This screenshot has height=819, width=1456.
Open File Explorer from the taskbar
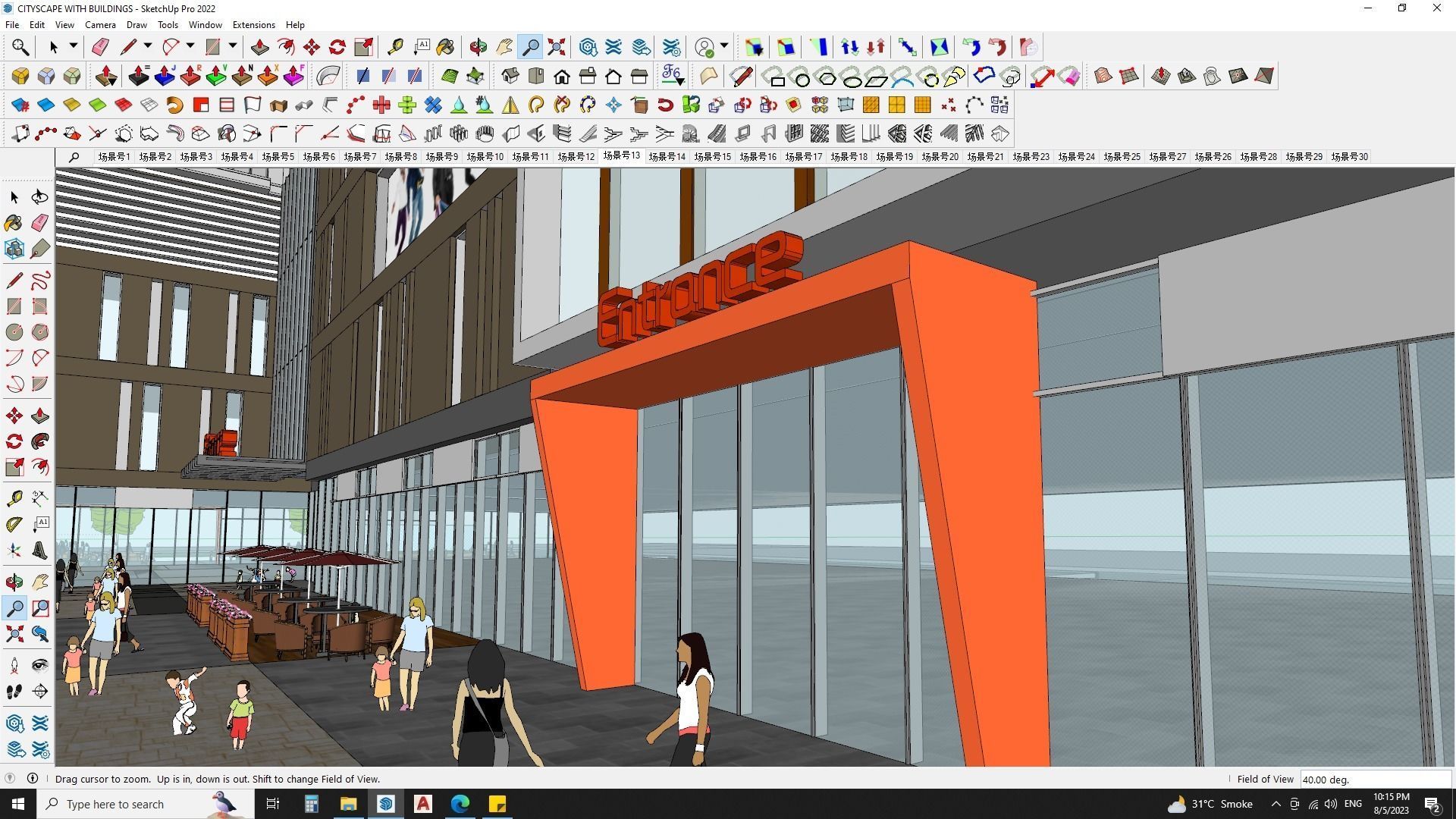[x=348, y=804]
